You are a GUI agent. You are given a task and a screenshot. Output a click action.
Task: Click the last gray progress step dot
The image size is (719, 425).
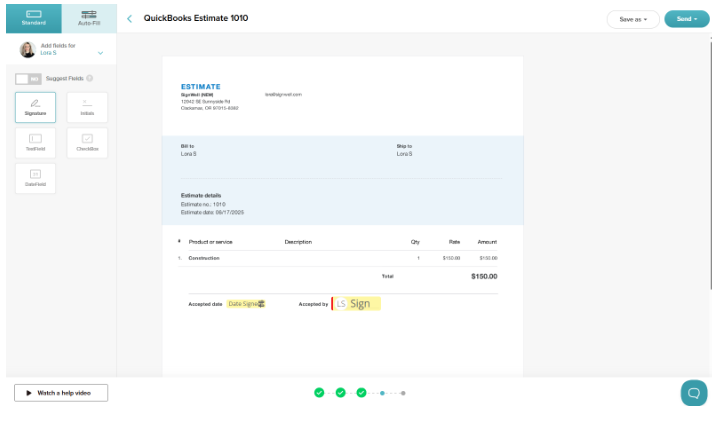tap(403, 393)
